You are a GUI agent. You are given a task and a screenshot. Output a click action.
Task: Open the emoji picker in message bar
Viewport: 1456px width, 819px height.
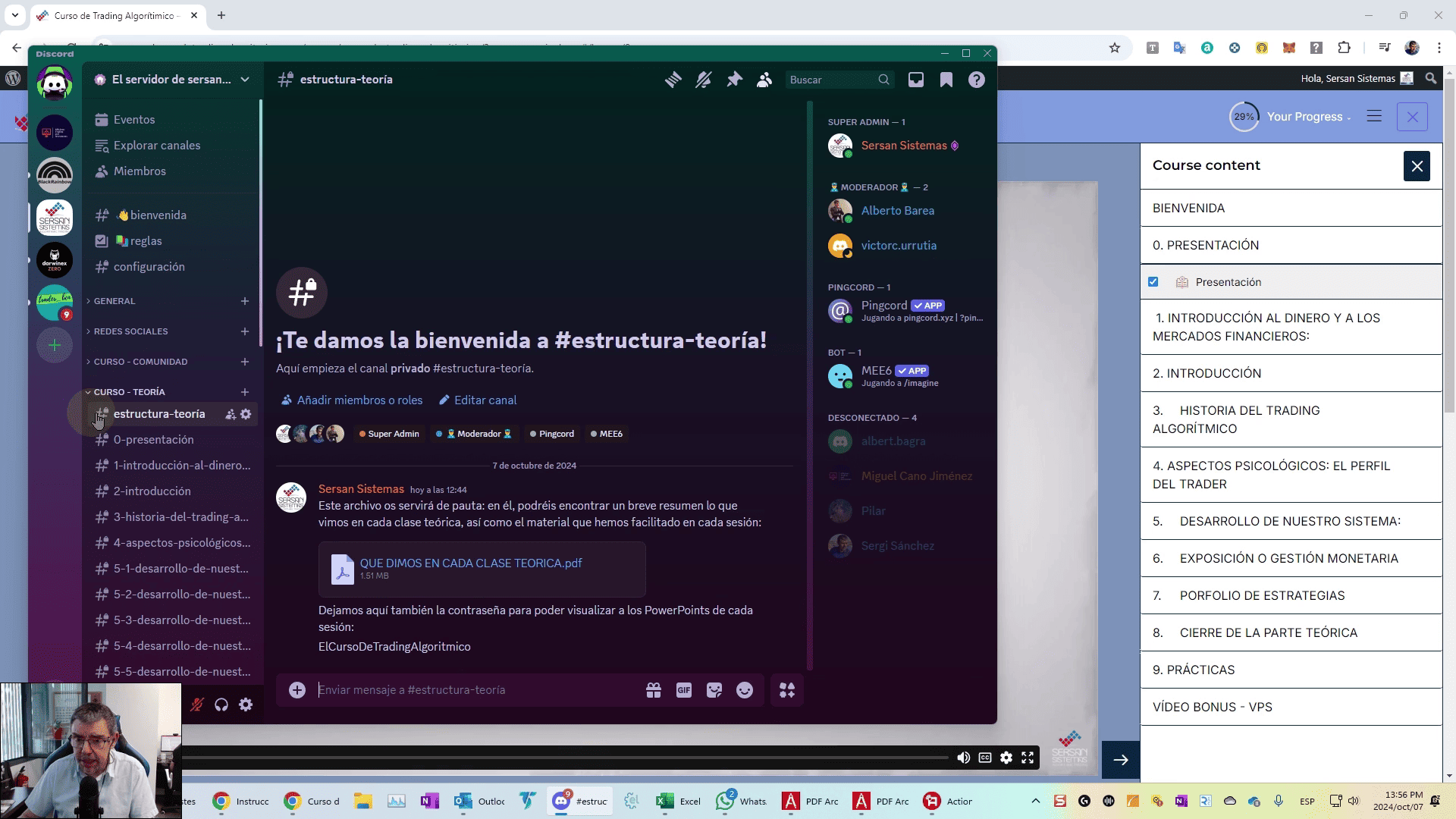[745, 690]
